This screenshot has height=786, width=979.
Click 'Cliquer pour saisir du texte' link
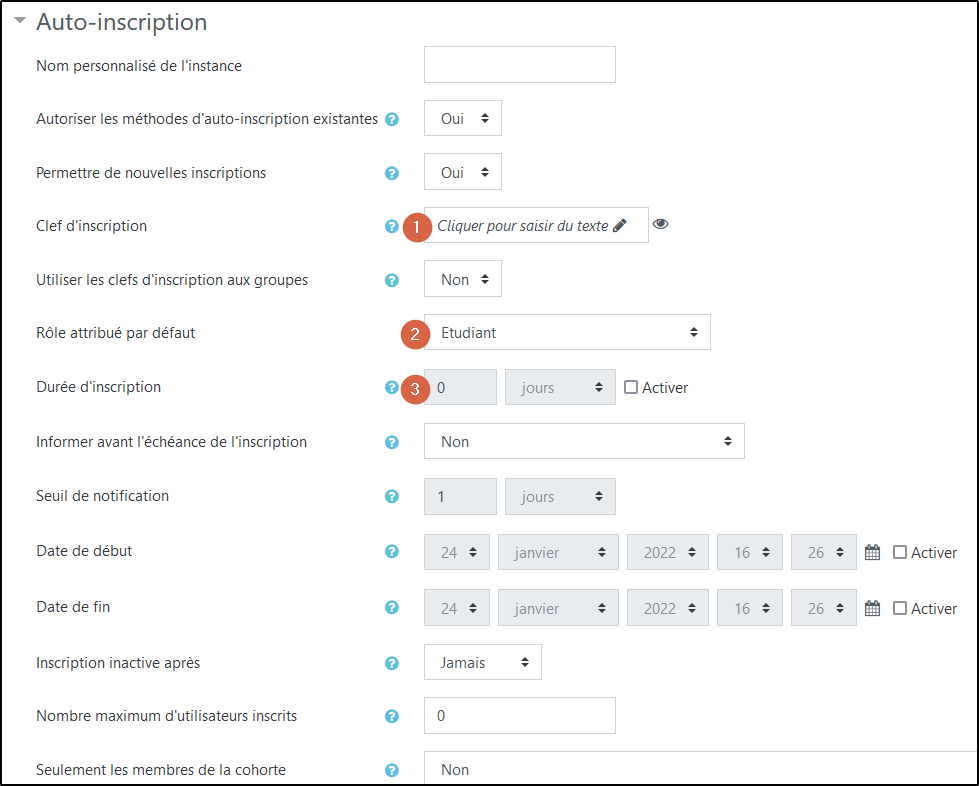click(x=523, y=226)
